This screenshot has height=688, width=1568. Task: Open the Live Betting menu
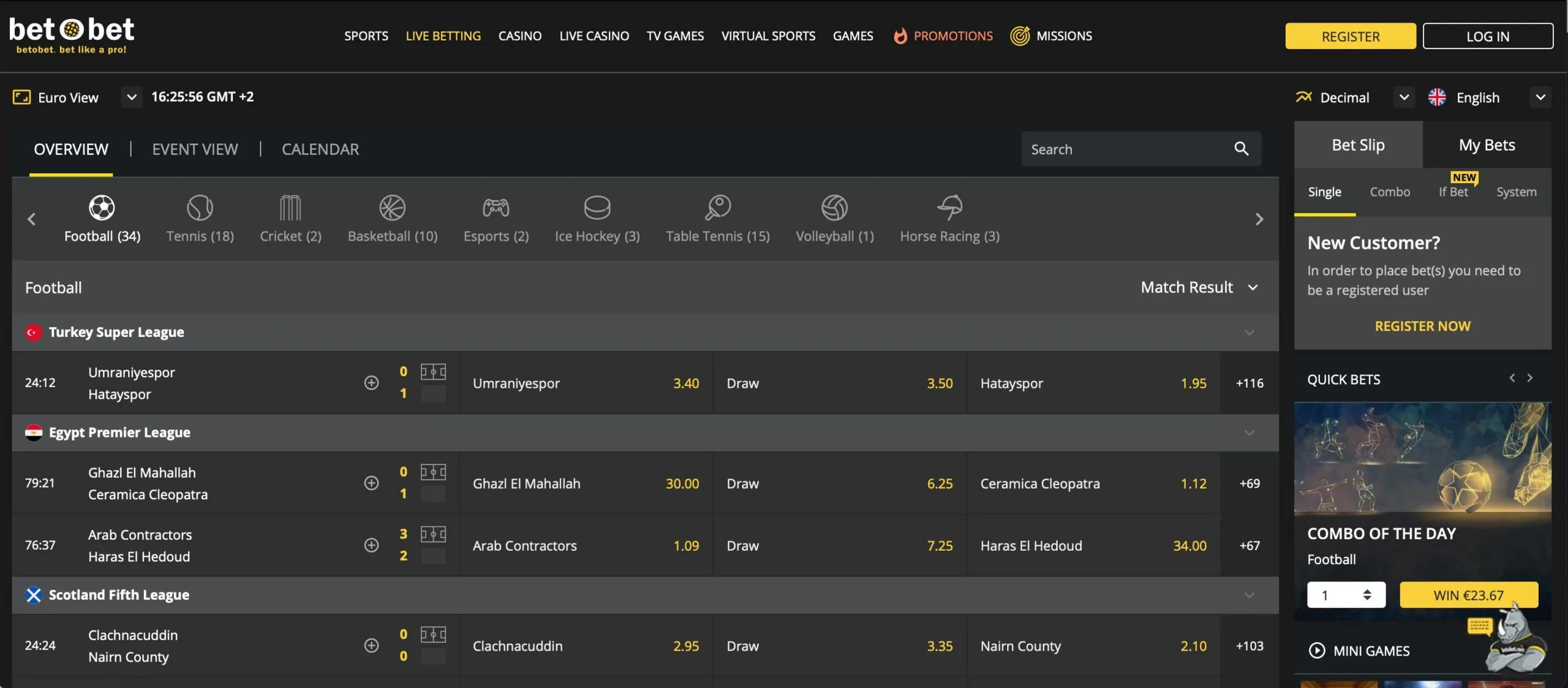(443, 36)
